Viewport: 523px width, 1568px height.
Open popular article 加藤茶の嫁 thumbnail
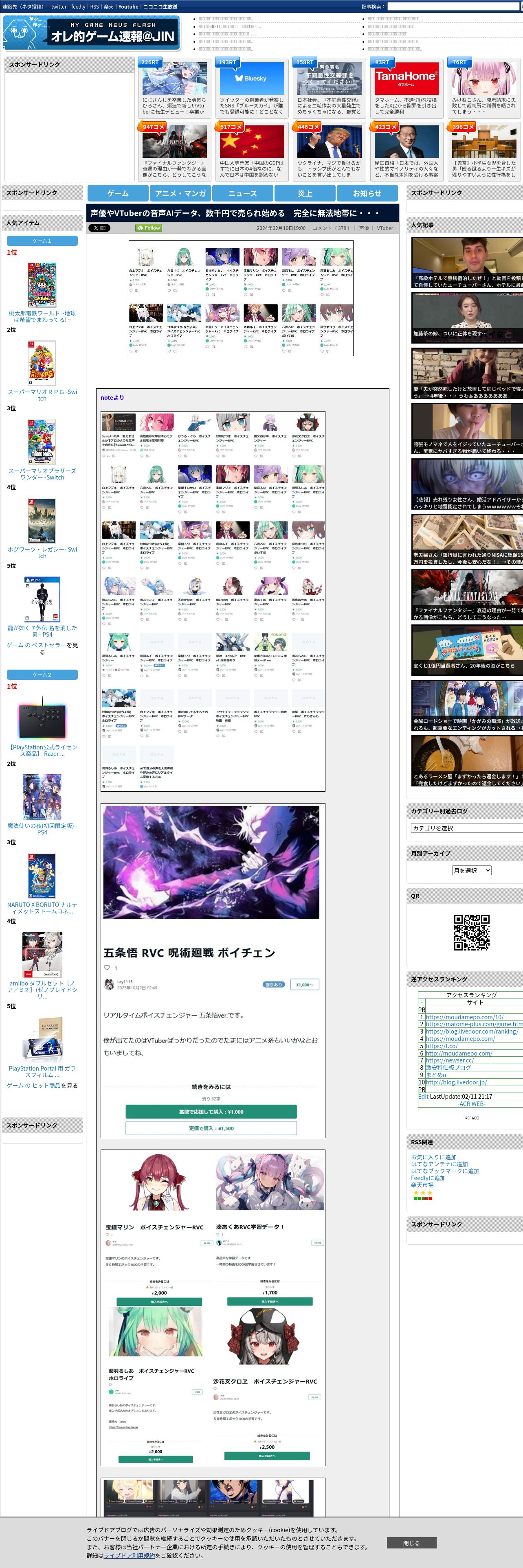(x=467, y=318)
